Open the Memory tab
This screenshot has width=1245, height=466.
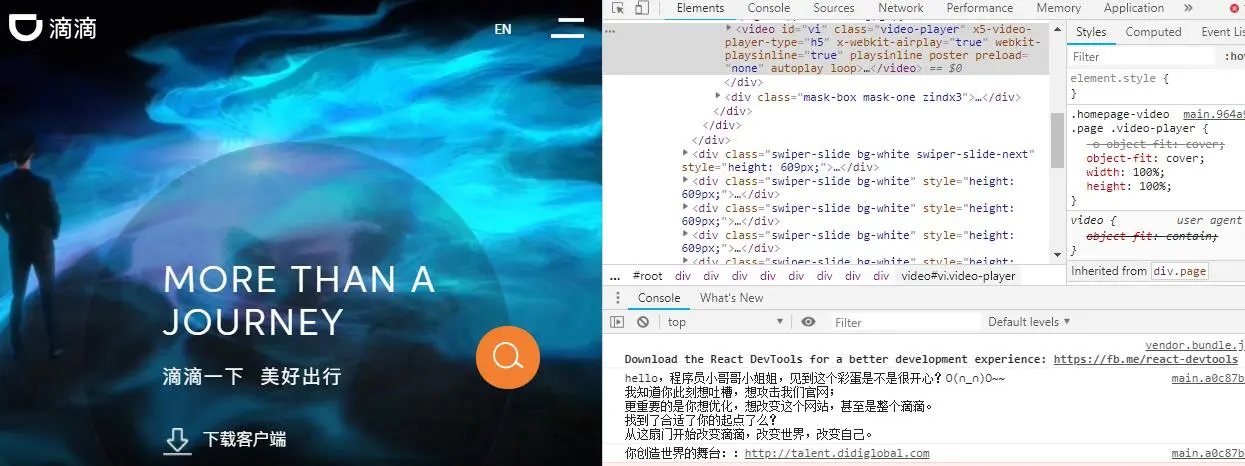click(1059, 8)
